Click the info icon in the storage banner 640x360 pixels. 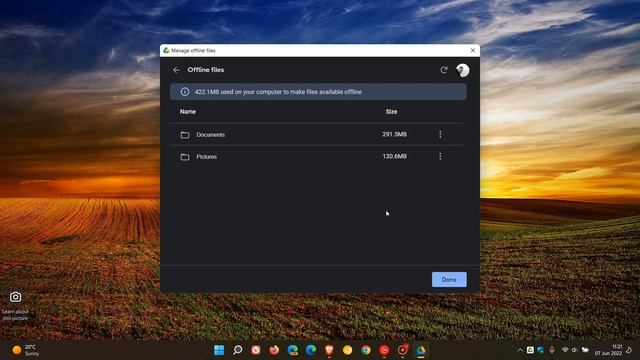point(185,92)
